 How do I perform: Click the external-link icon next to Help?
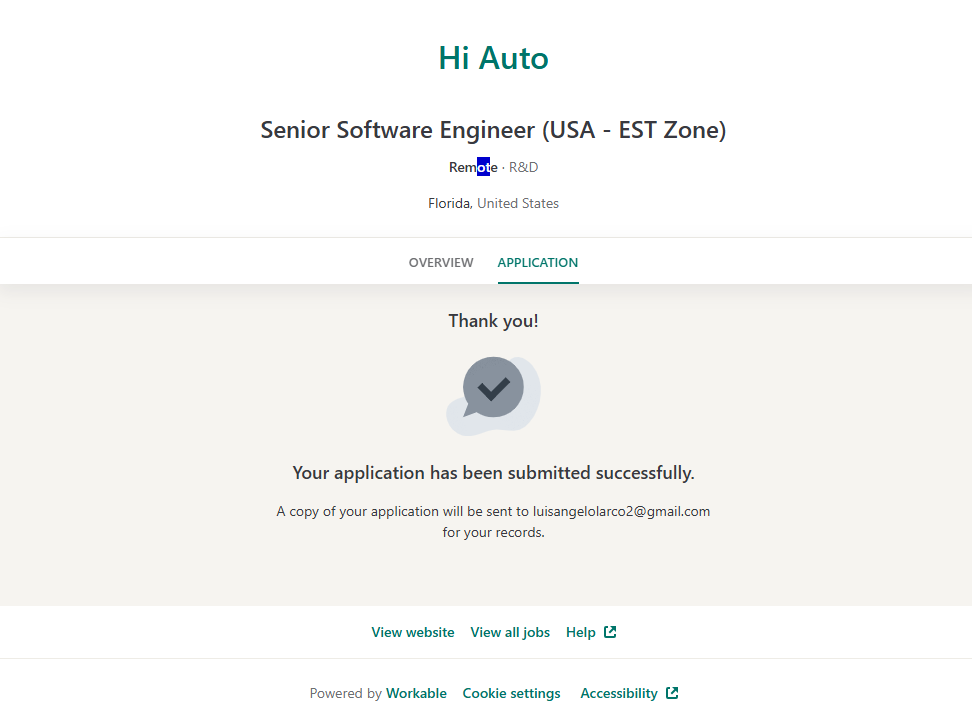(x=610, y=632)
